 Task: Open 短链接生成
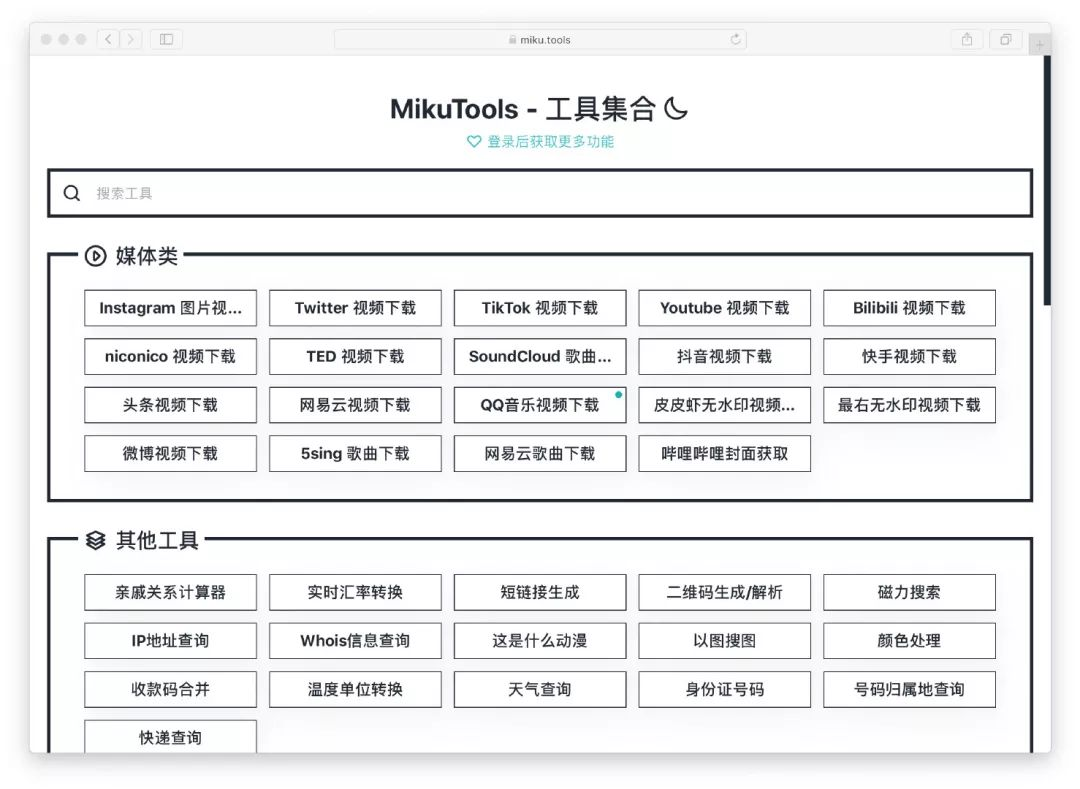539,592
